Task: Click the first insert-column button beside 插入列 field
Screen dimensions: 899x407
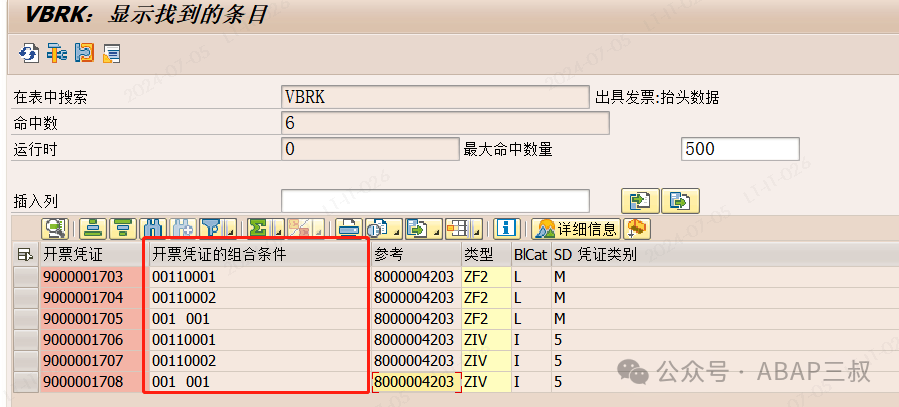Action: [x=640, y=201]
